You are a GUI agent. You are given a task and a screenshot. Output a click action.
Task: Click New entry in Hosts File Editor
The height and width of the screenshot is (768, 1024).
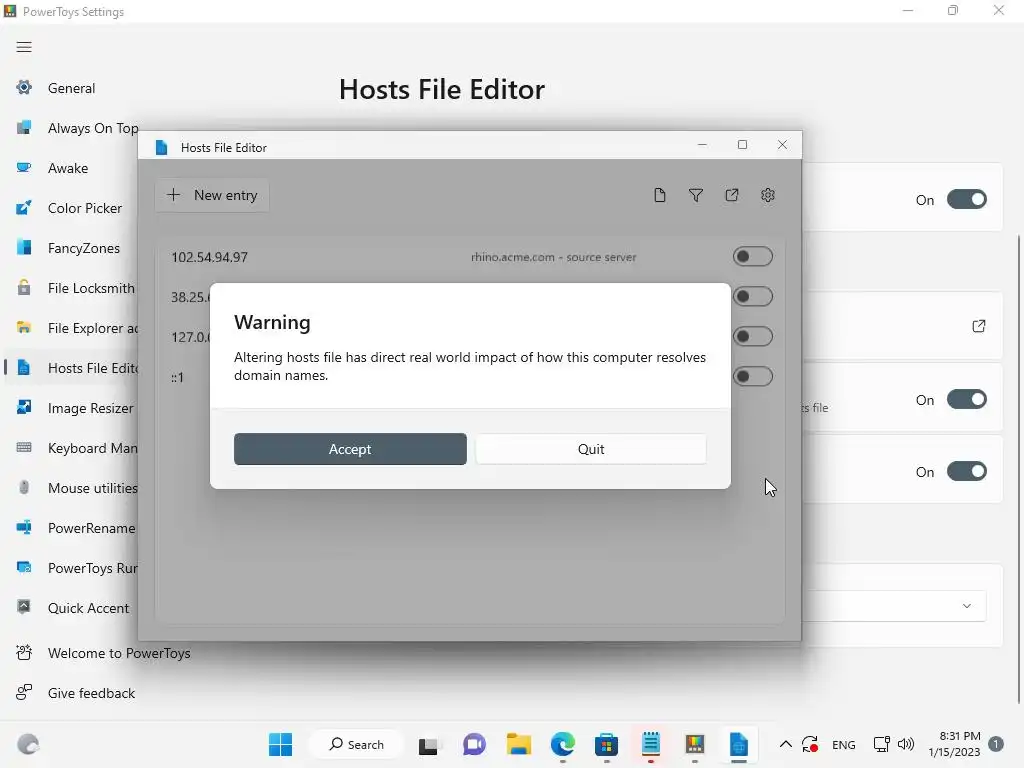(212, 195)
